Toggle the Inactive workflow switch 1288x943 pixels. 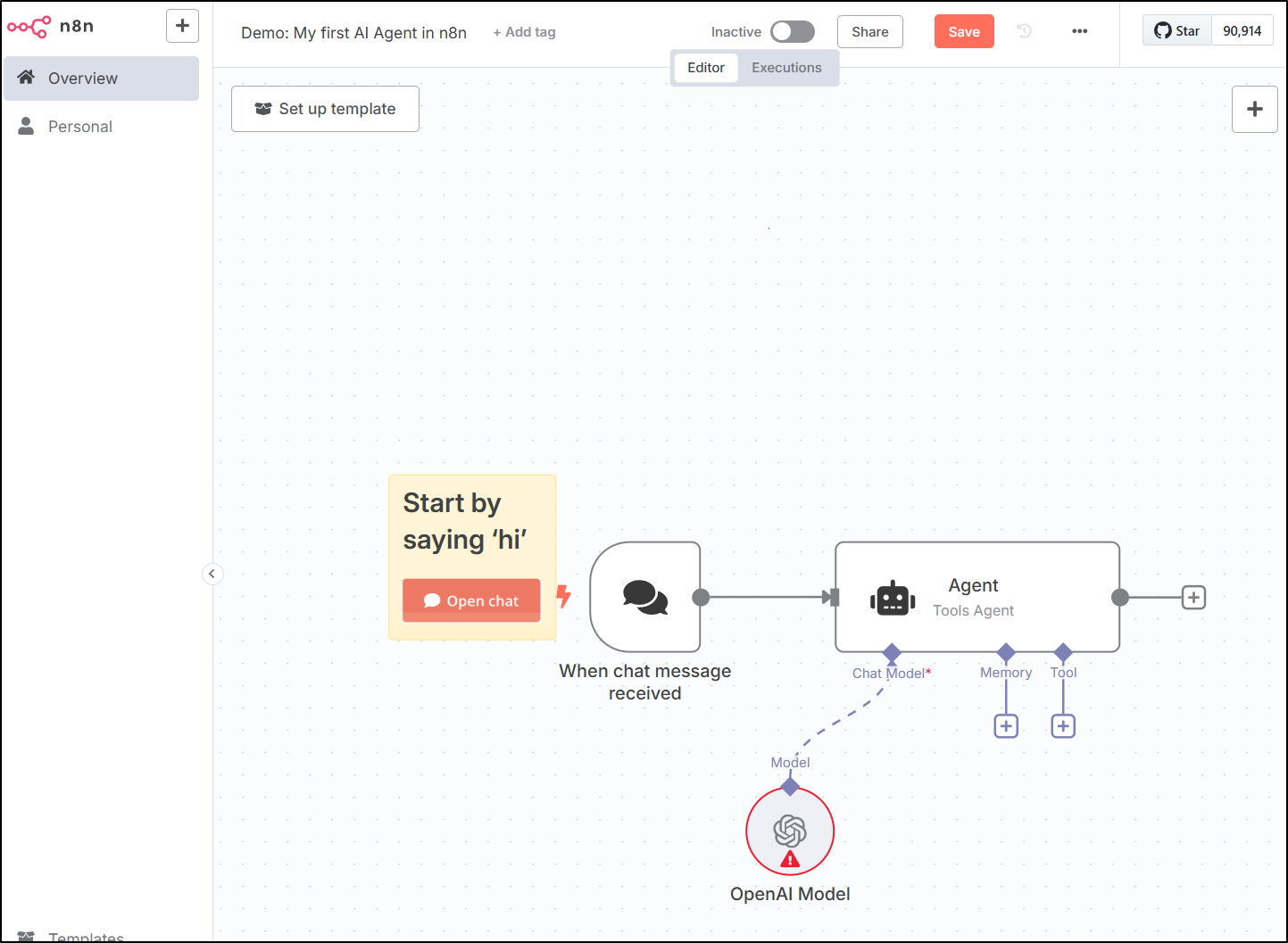tap(793, 32)
